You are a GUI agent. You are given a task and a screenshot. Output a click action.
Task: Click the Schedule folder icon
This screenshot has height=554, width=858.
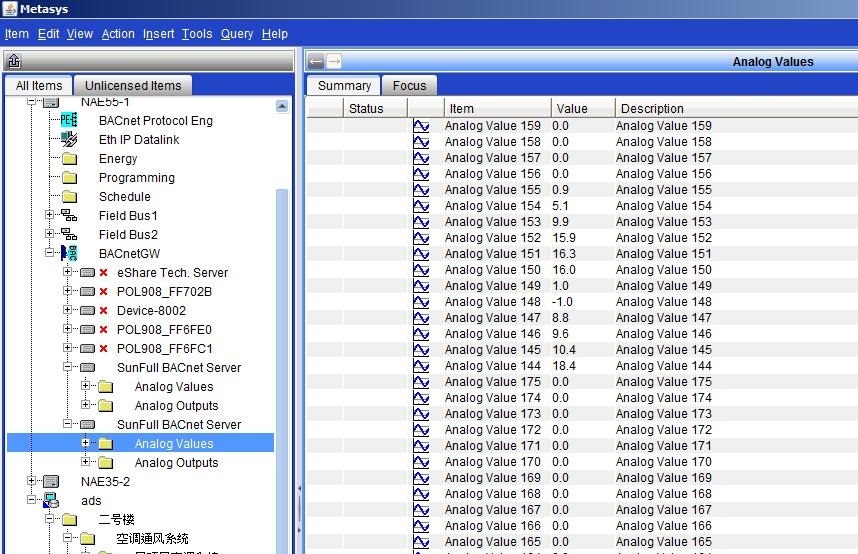pos(69,197)
